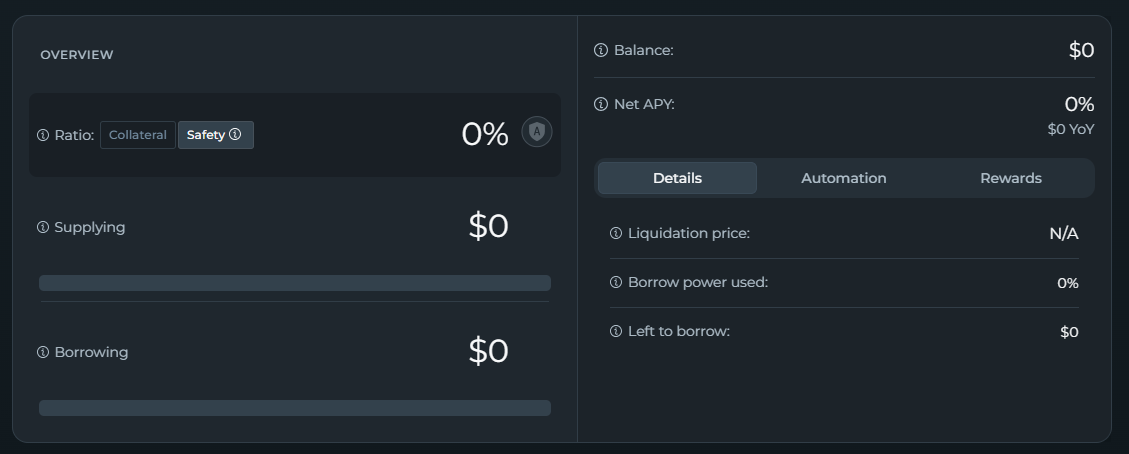
Task: Click the info icon next to Balance
Action: point(601,50)
